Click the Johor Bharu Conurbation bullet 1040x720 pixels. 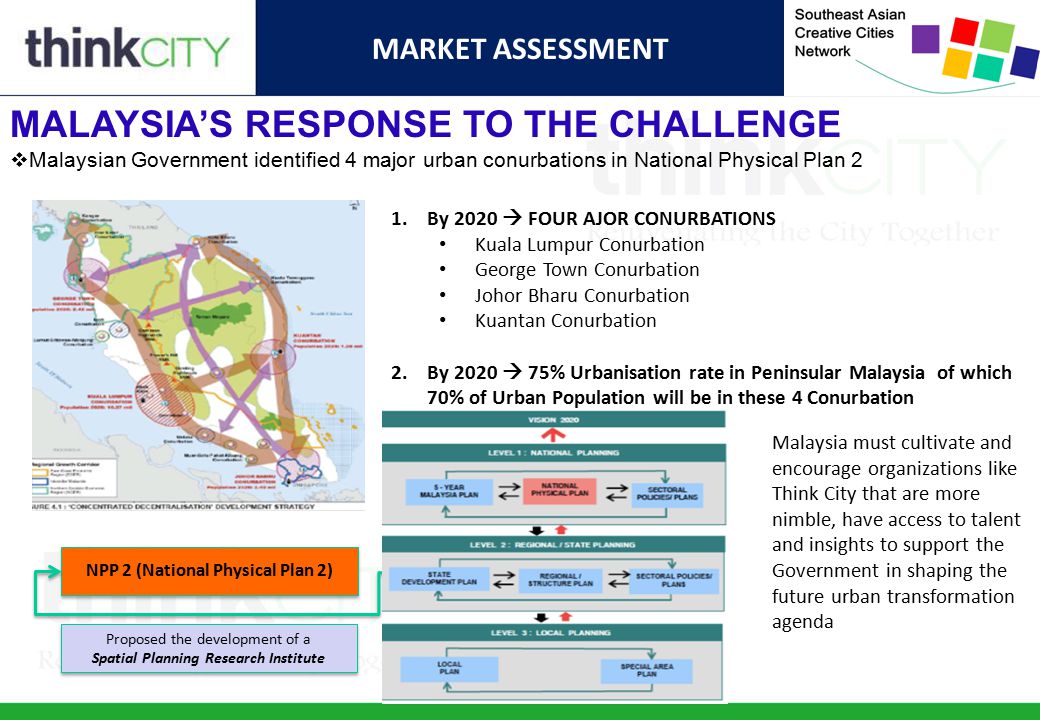click(x=582, y=296)
